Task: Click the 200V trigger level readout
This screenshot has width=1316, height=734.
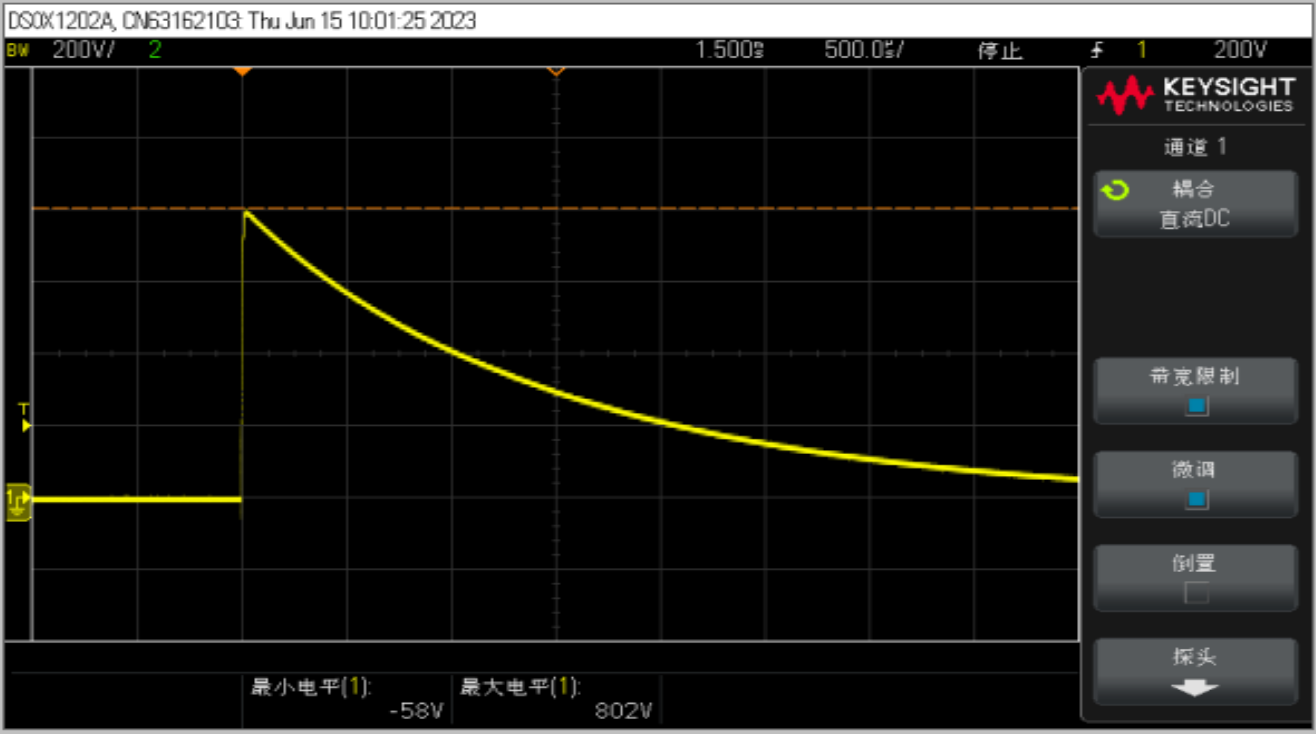Action: (x=1241, y=50)
